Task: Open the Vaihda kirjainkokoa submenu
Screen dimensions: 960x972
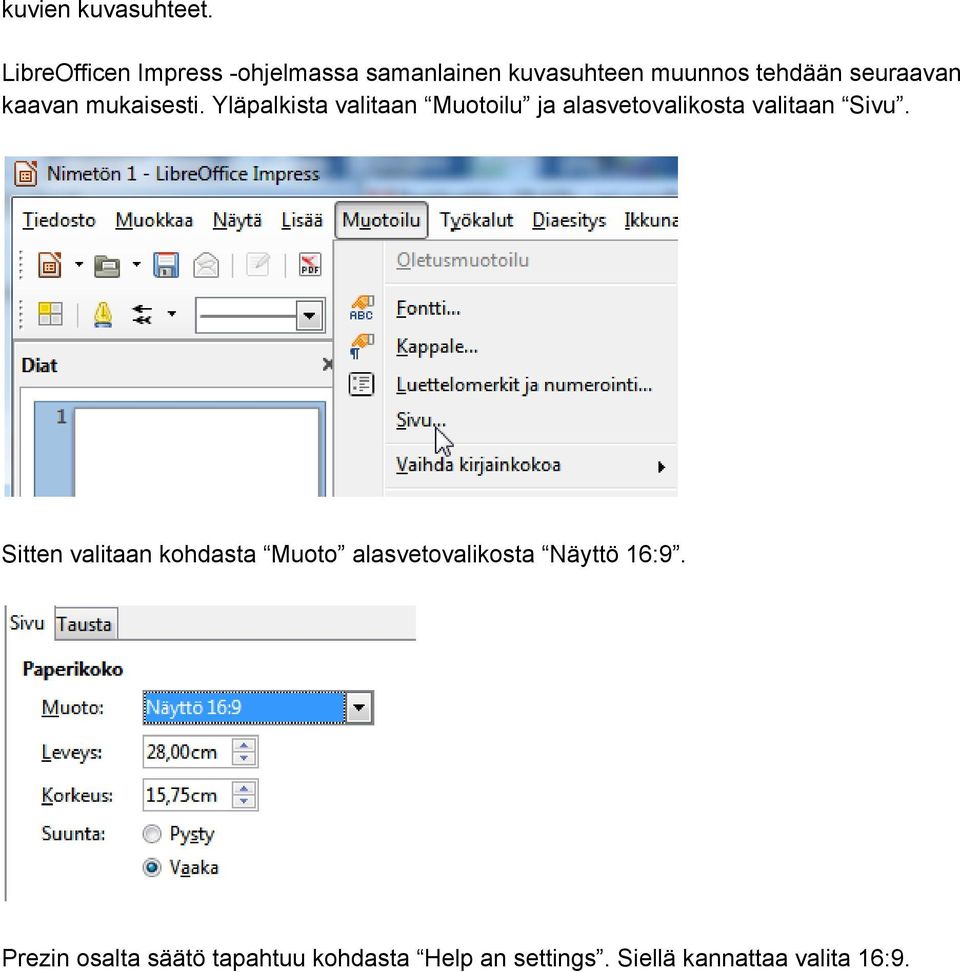Action: pos(661,467)
